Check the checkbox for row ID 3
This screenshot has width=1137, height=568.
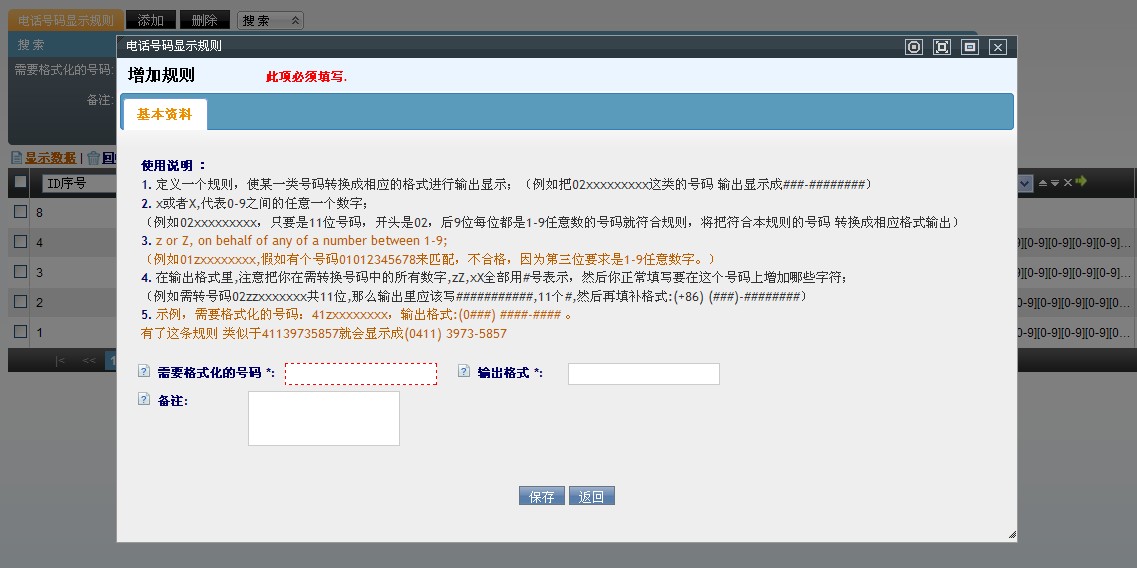(20, 272)
